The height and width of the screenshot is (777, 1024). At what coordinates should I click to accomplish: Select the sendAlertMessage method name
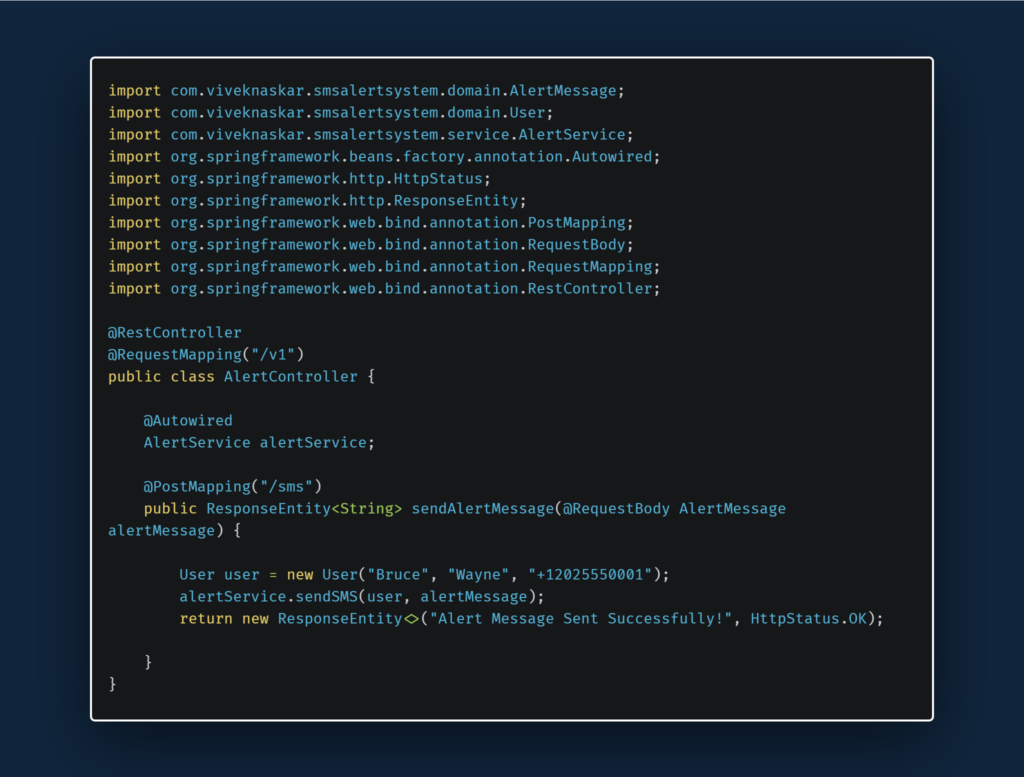(x=483, y=509)
